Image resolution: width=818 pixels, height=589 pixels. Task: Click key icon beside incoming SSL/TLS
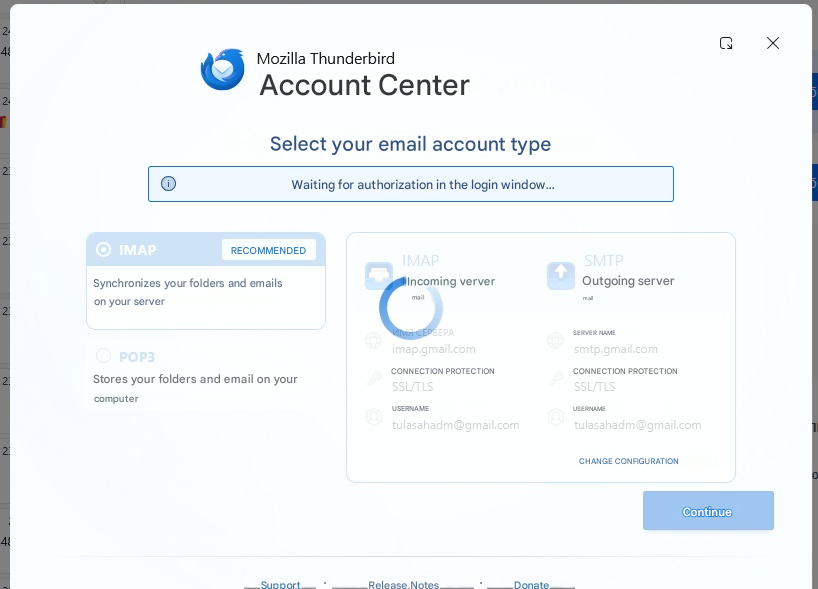(374, 378)
